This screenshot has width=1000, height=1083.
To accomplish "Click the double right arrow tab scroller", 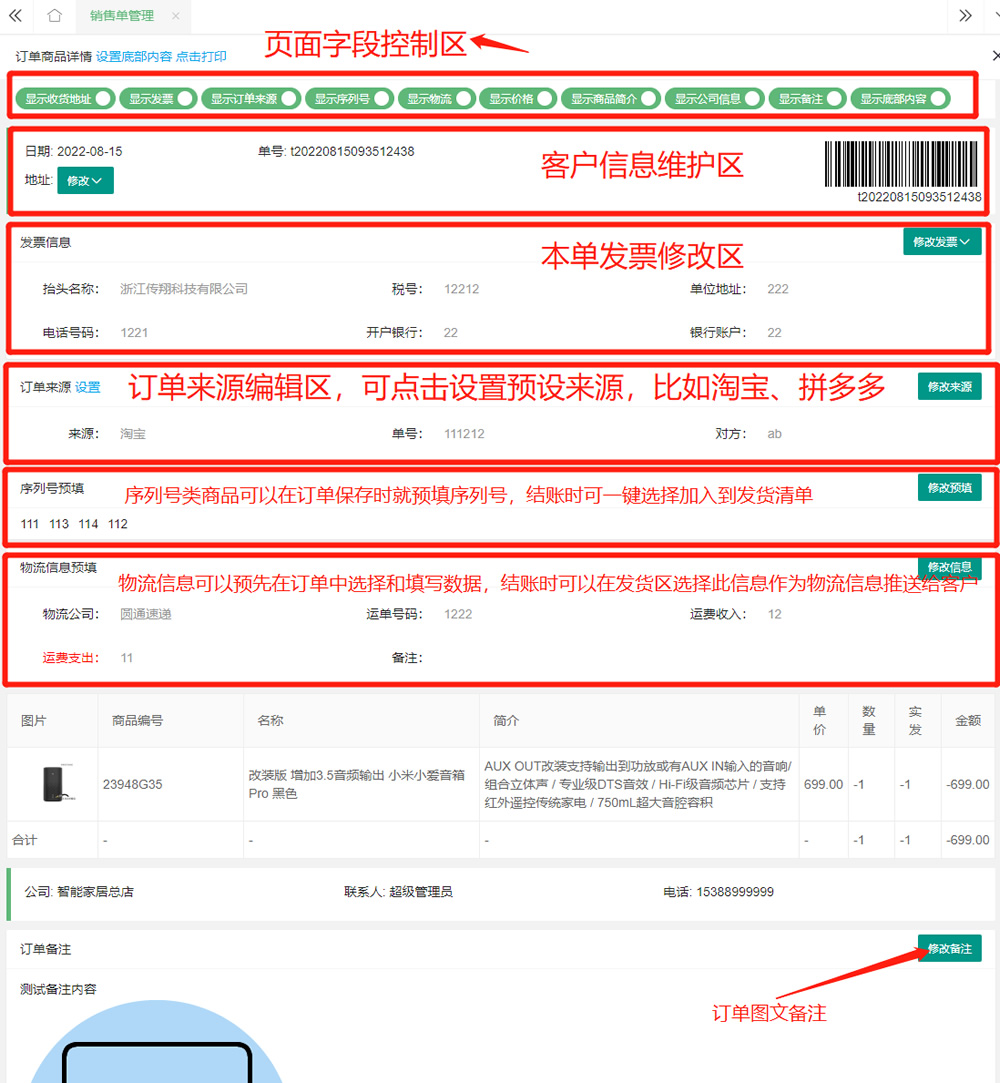I will [x=965, y=15].
